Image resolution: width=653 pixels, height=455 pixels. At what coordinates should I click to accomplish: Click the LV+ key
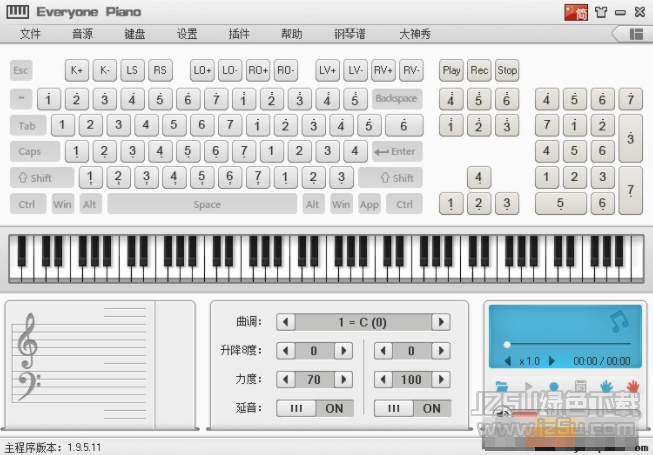tap(327, 70)
